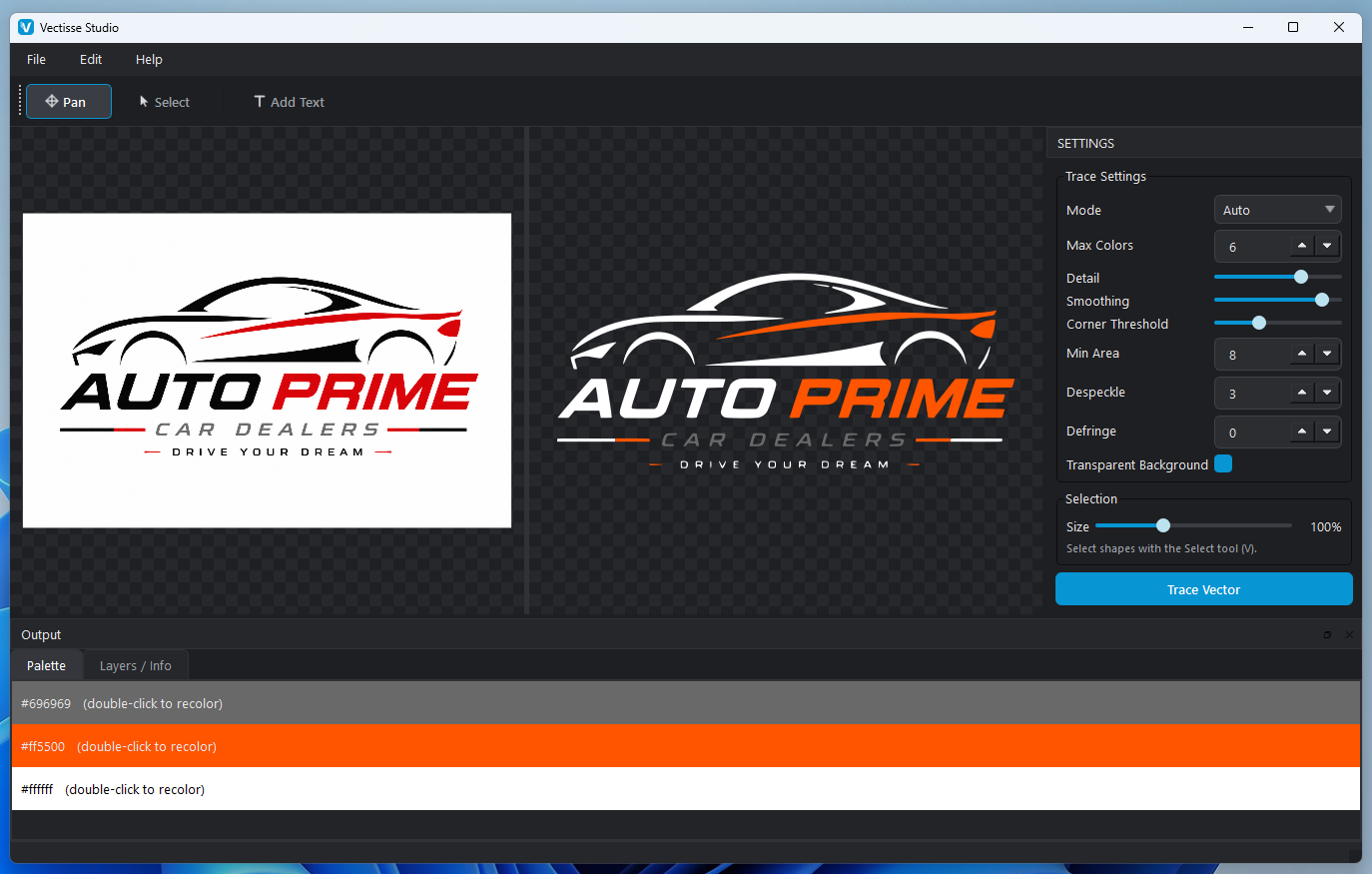Increment the Despeckle value
Image resolution: width=1372 pixels, height=874 pixels.
1302,393
